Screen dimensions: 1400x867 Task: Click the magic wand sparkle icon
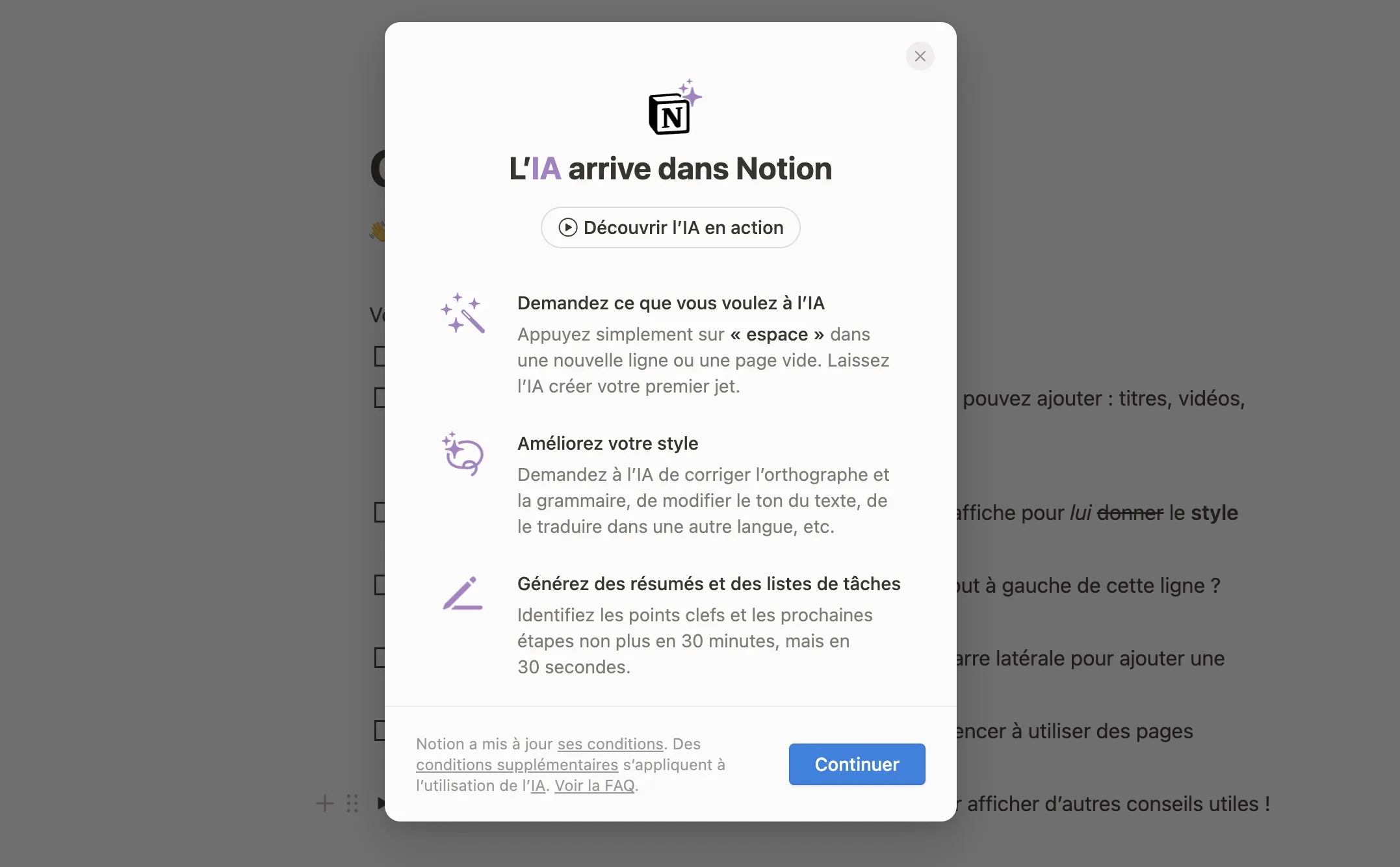pos(463,313)
